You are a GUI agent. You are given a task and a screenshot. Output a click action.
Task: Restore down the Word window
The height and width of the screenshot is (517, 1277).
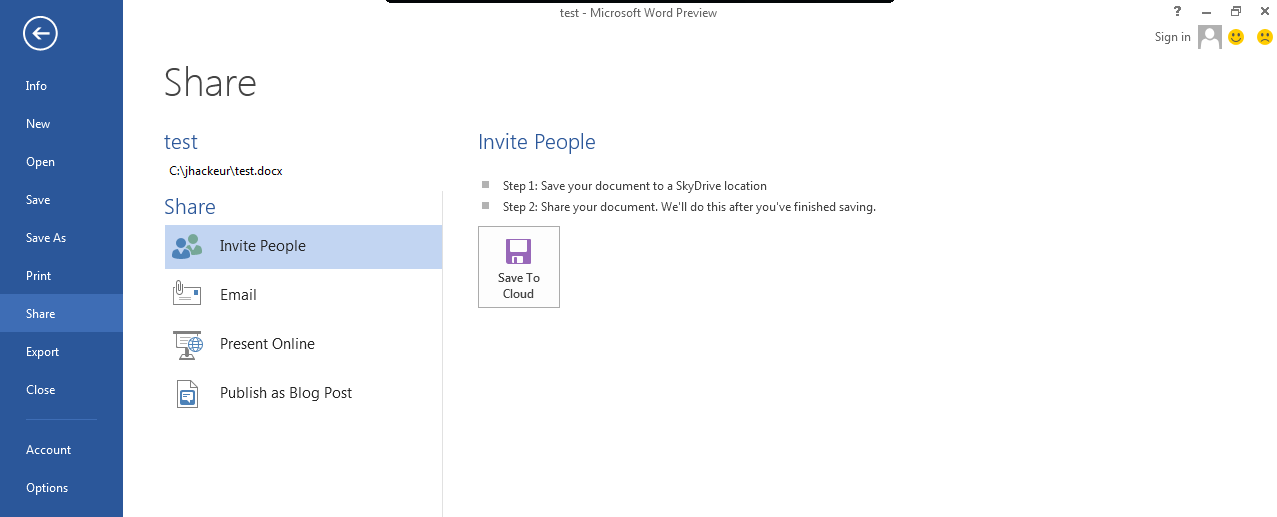coord(1236,12)
